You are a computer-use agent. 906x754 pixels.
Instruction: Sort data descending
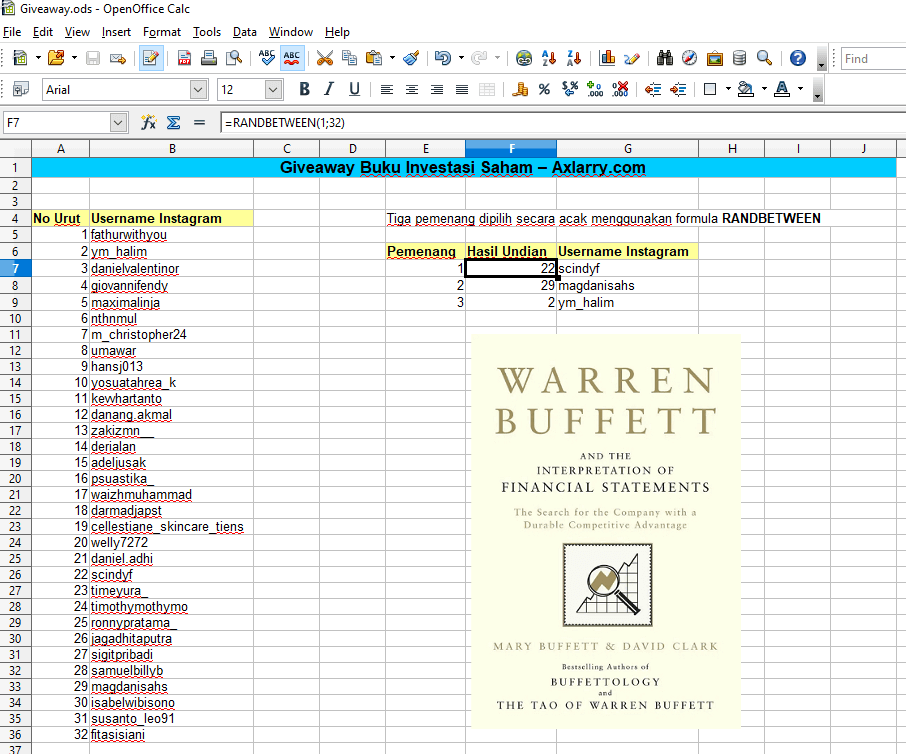pos(574,58)
